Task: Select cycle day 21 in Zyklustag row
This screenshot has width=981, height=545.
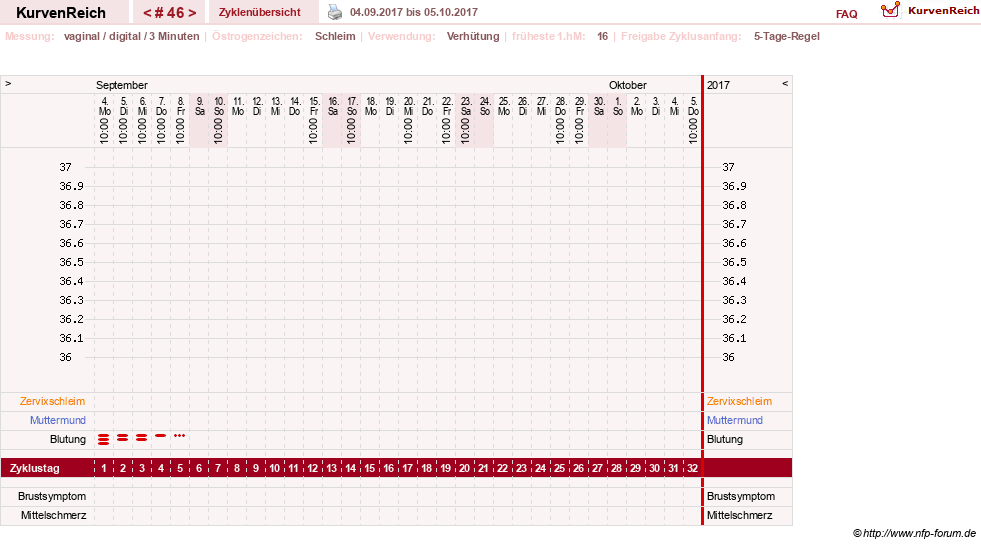Action: [483, 468]
